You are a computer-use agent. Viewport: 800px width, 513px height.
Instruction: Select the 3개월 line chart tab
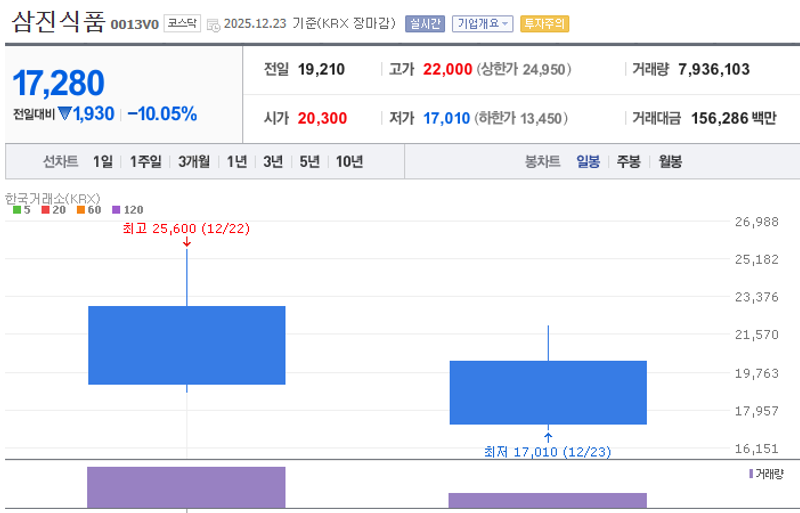click(194, 162)
